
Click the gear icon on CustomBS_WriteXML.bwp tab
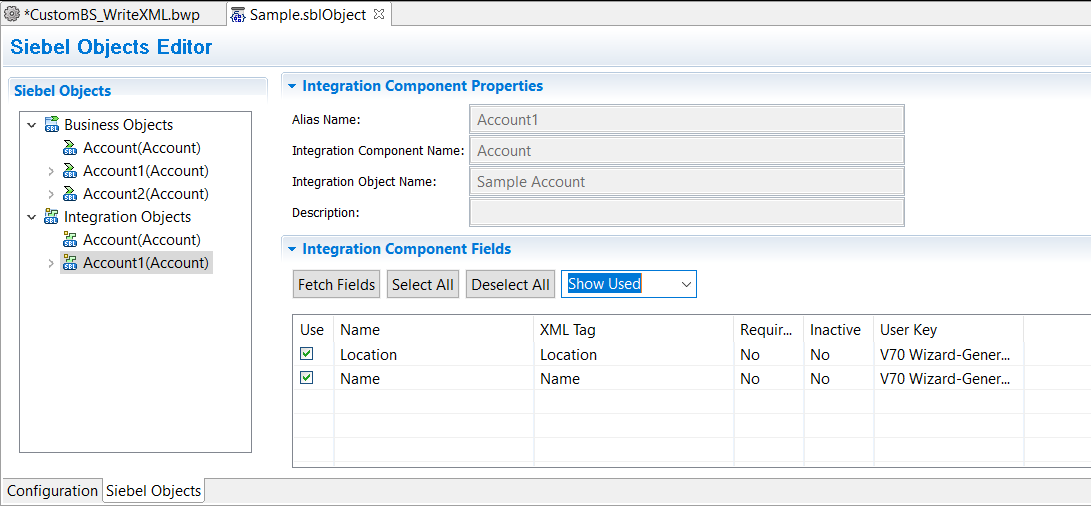(x=12, y=13)
